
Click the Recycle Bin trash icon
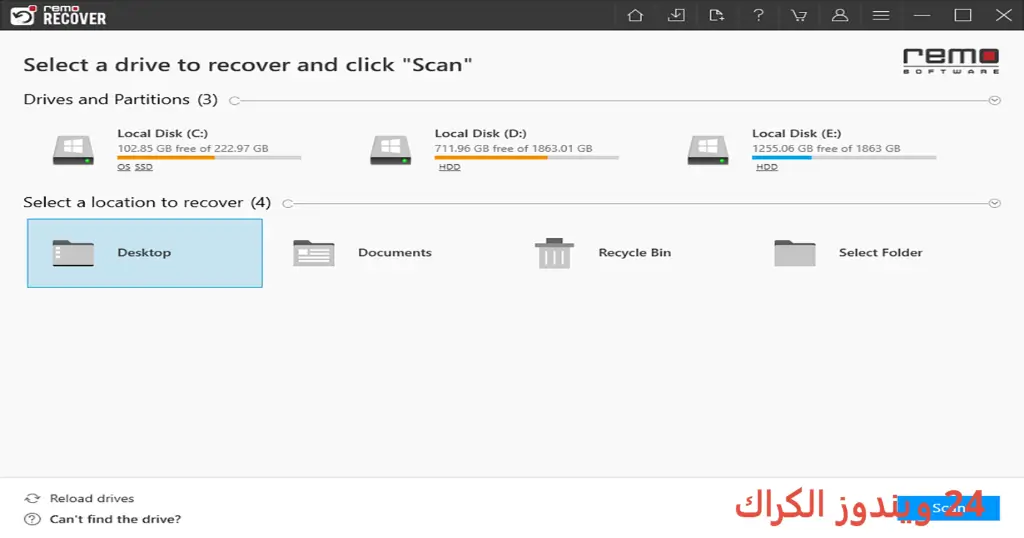click(554, 253)
